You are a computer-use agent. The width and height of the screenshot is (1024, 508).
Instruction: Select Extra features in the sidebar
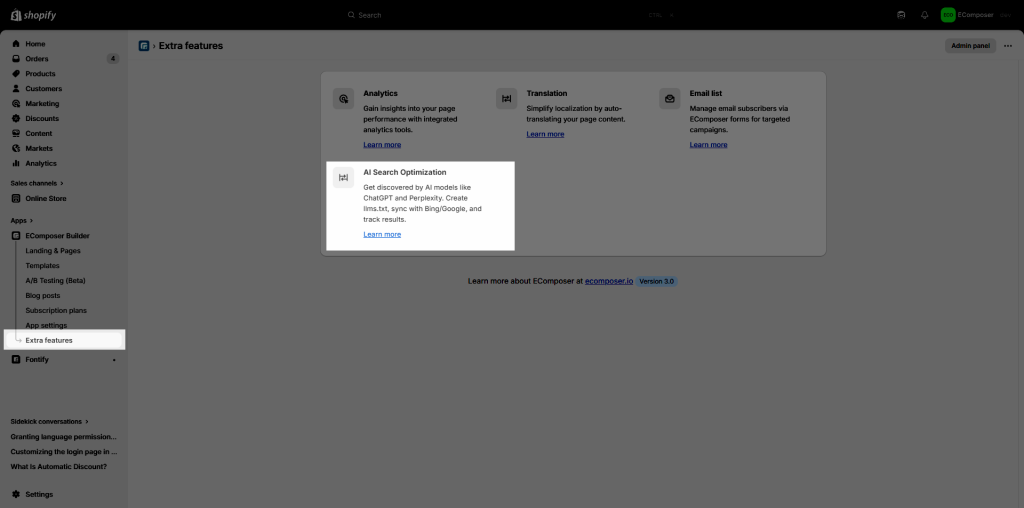click(49, 340)
